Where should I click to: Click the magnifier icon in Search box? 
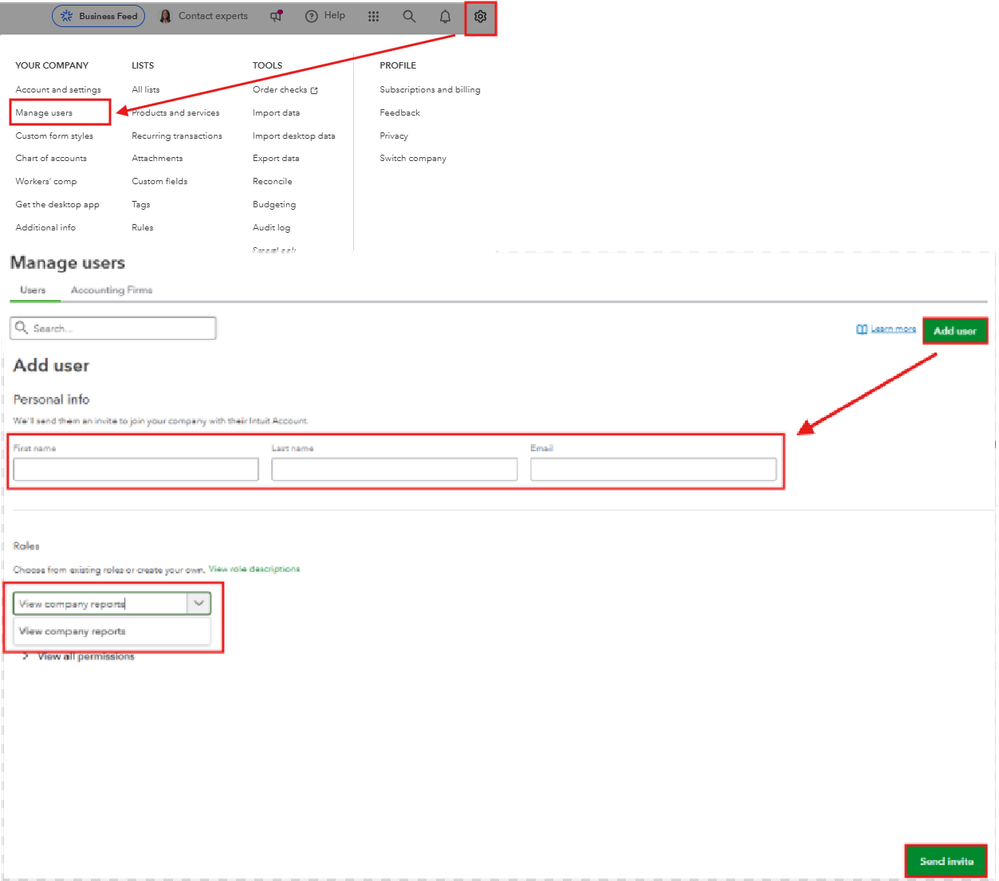tap(21, 327)
